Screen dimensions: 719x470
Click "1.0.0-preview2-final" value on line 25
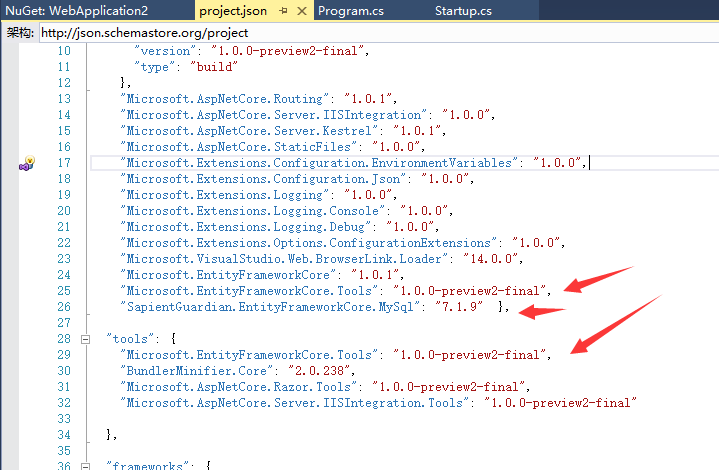(470, 291)
